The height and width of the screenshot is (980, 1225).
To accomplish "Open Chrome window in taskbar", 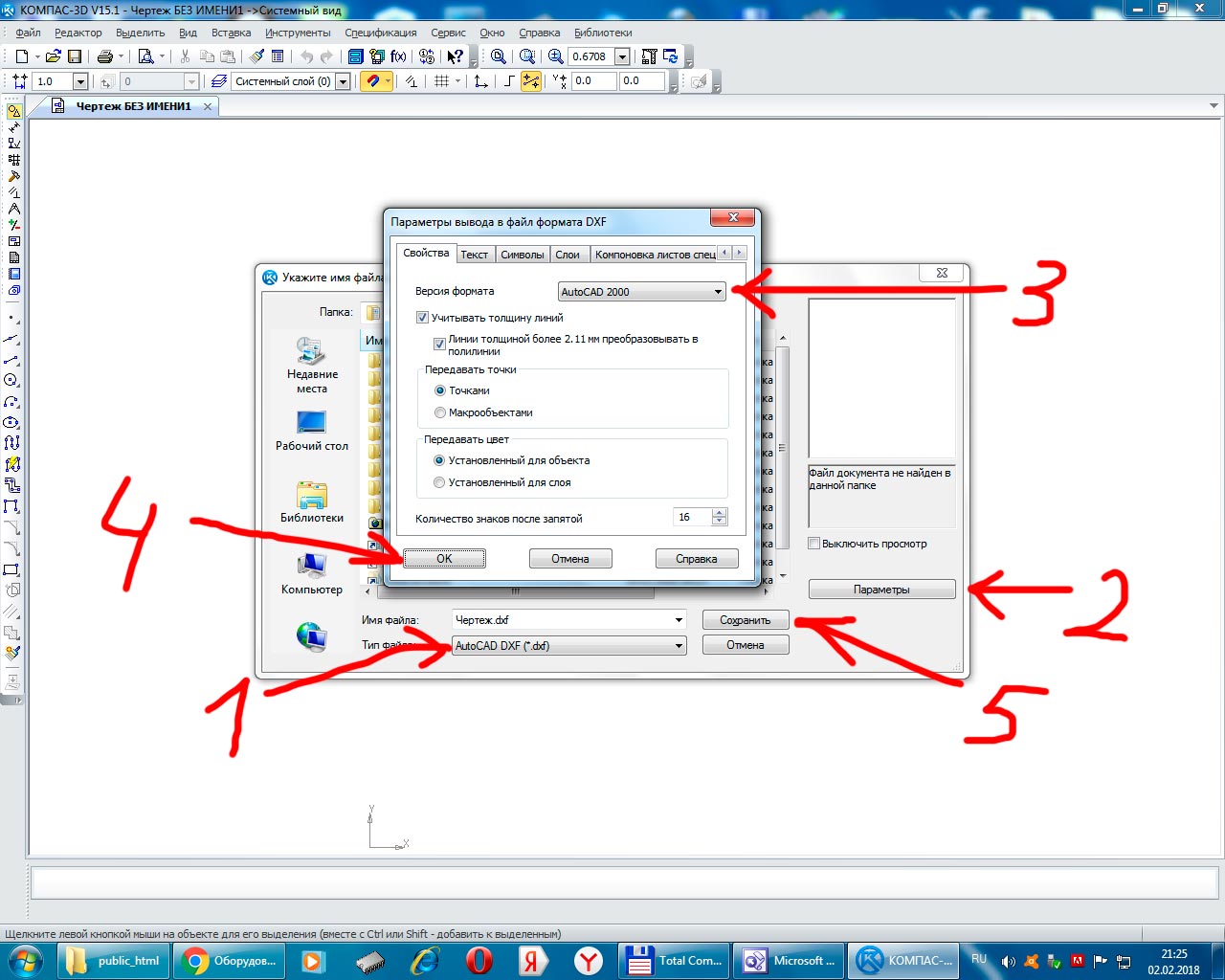I will click(229, 960).
